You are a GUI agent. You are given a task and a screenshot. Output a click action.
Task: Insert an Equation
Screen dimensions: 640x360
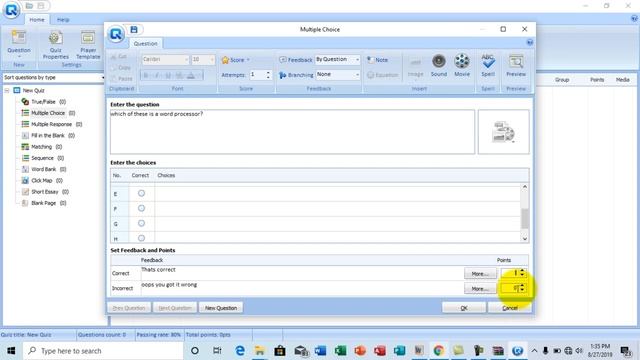(x=382, y=75)
